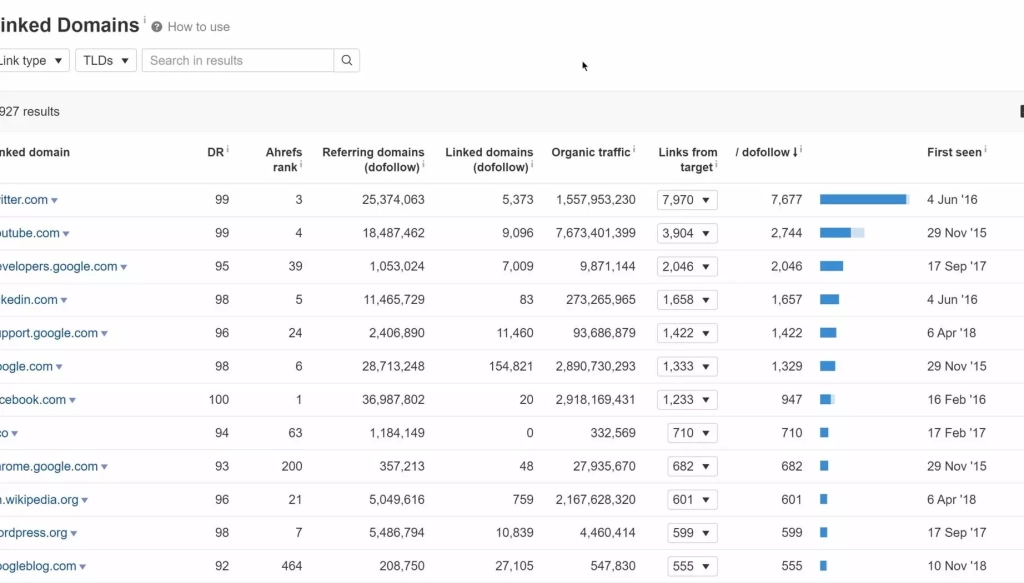Click the caret next to googleblog.com
This screenshot has height=583, width=1024.
click(x=82, y=567)
